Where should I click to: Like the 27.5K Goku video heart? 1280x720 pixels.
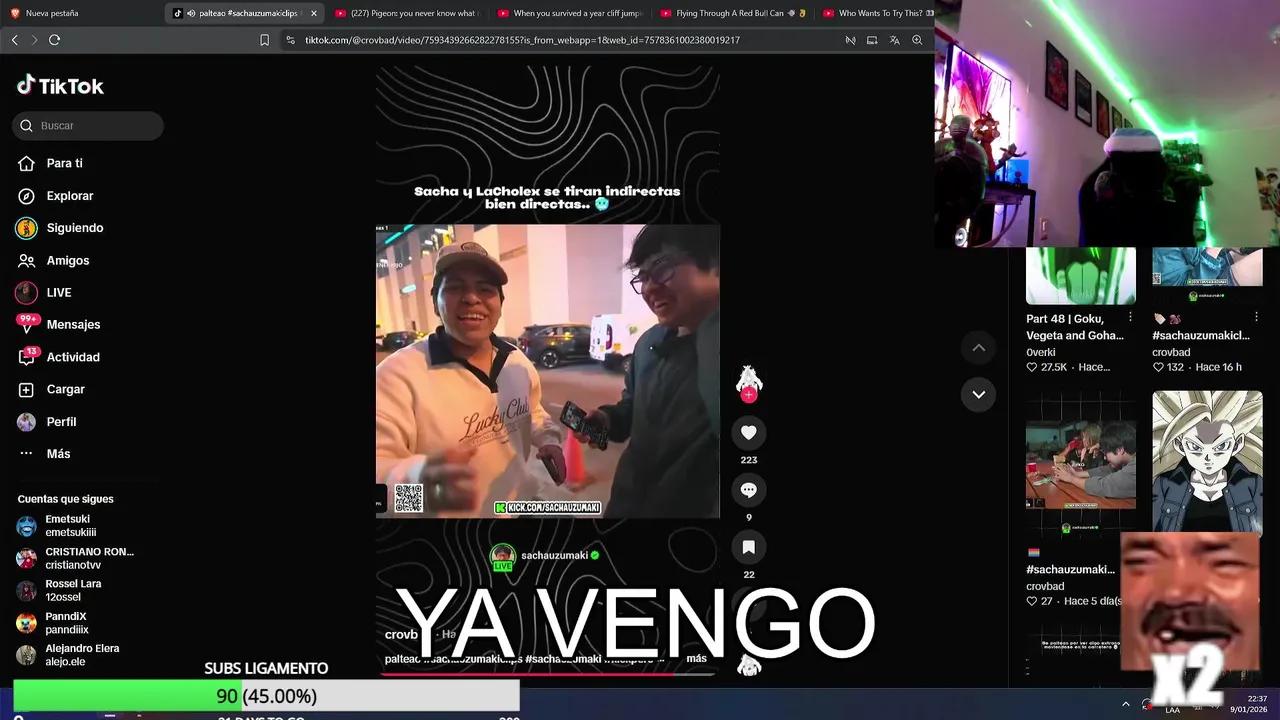pyautogui.click(x=1032, y=367)
